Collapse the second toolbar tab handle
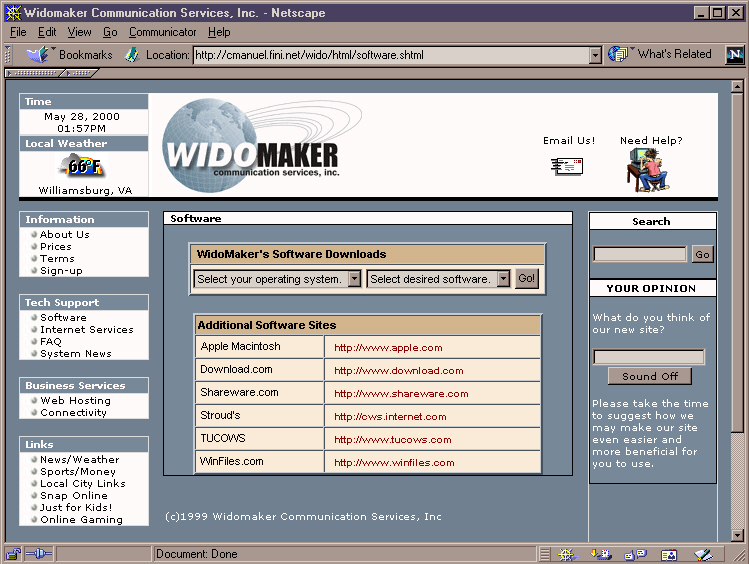Screen dimensions: 749x564 pyautogui.click(x=80, y=73)
